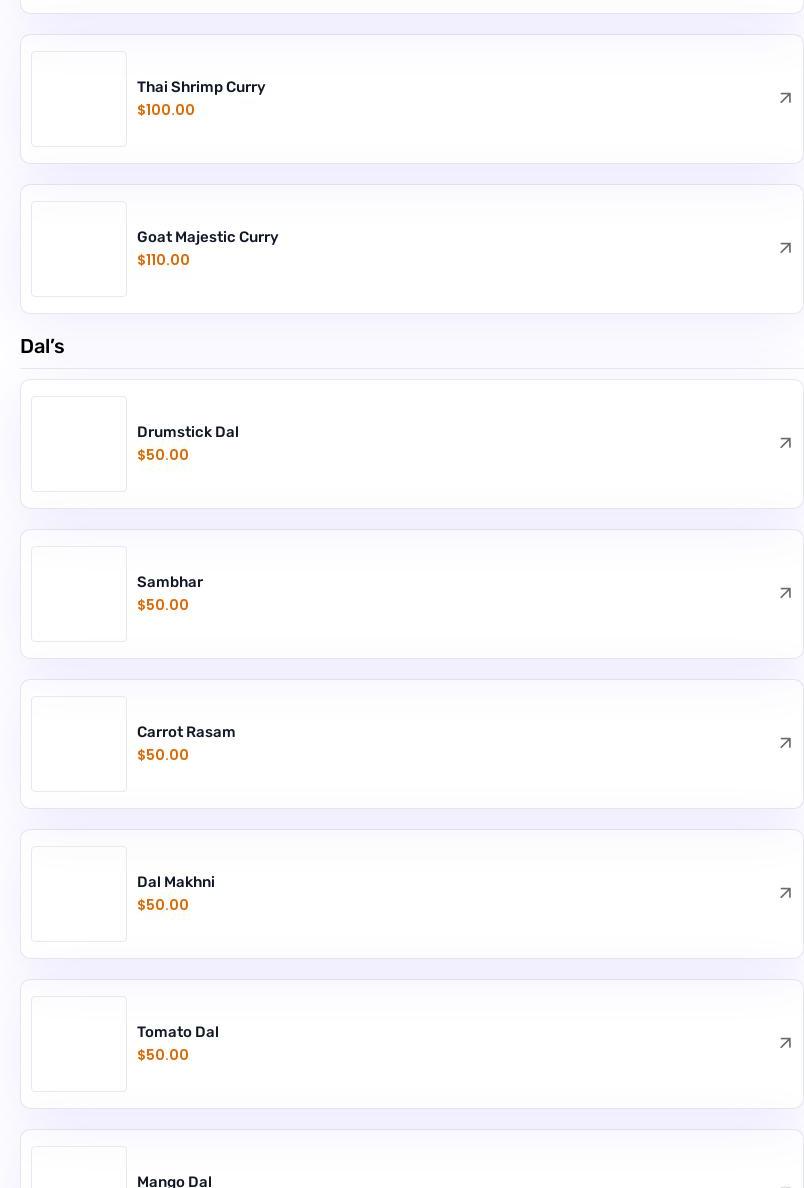
Task: Open the Goat Majestic Curry name link
Action: point(207,237)
